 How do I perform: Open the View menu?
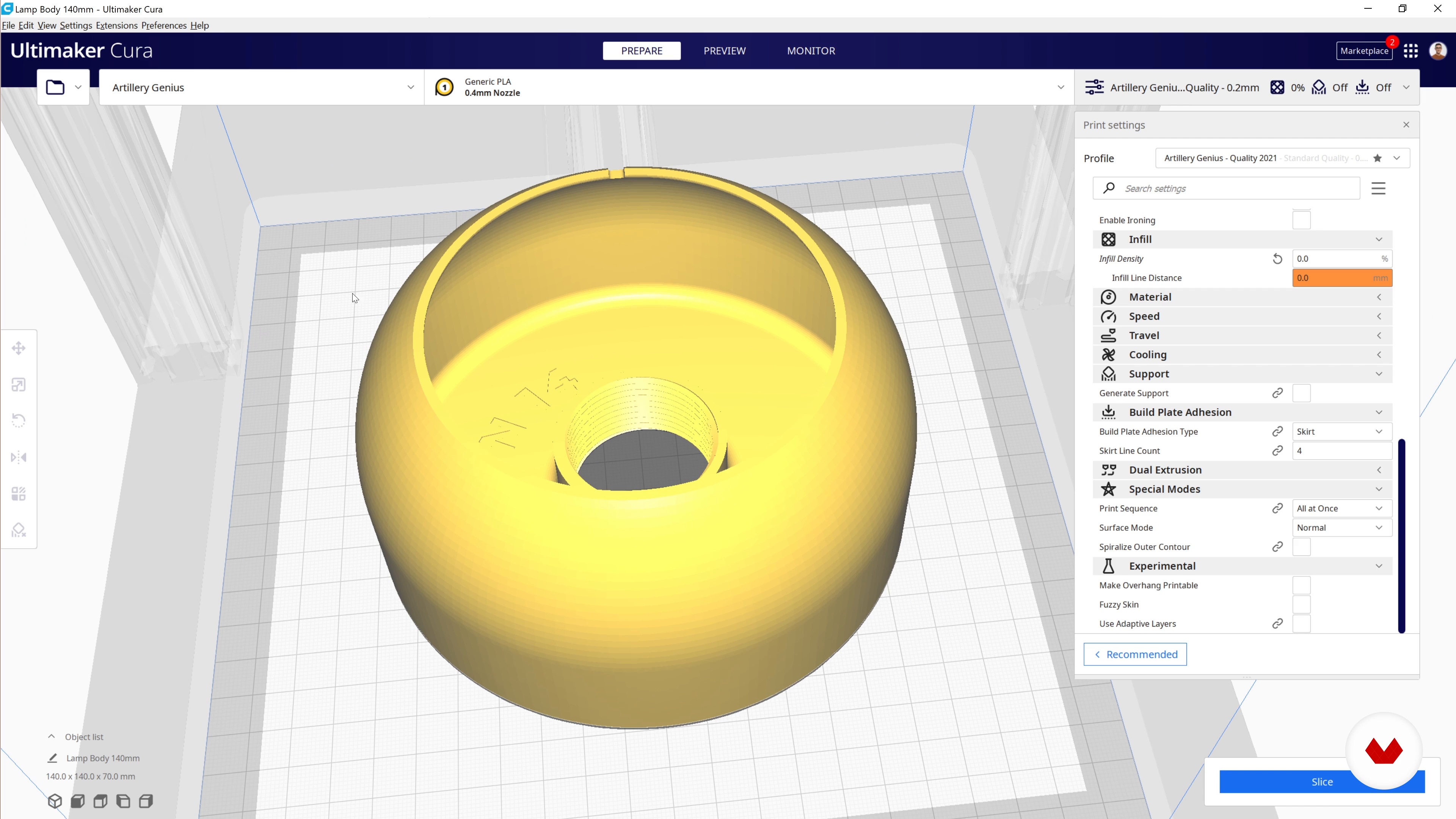47,25
